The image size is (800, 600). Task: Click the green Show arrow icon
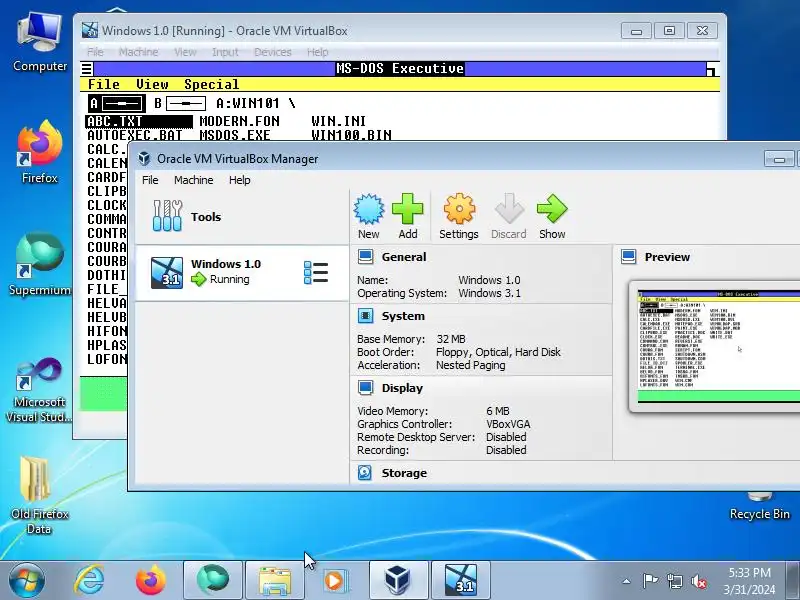pyautogui.click(x=552, y=209)
